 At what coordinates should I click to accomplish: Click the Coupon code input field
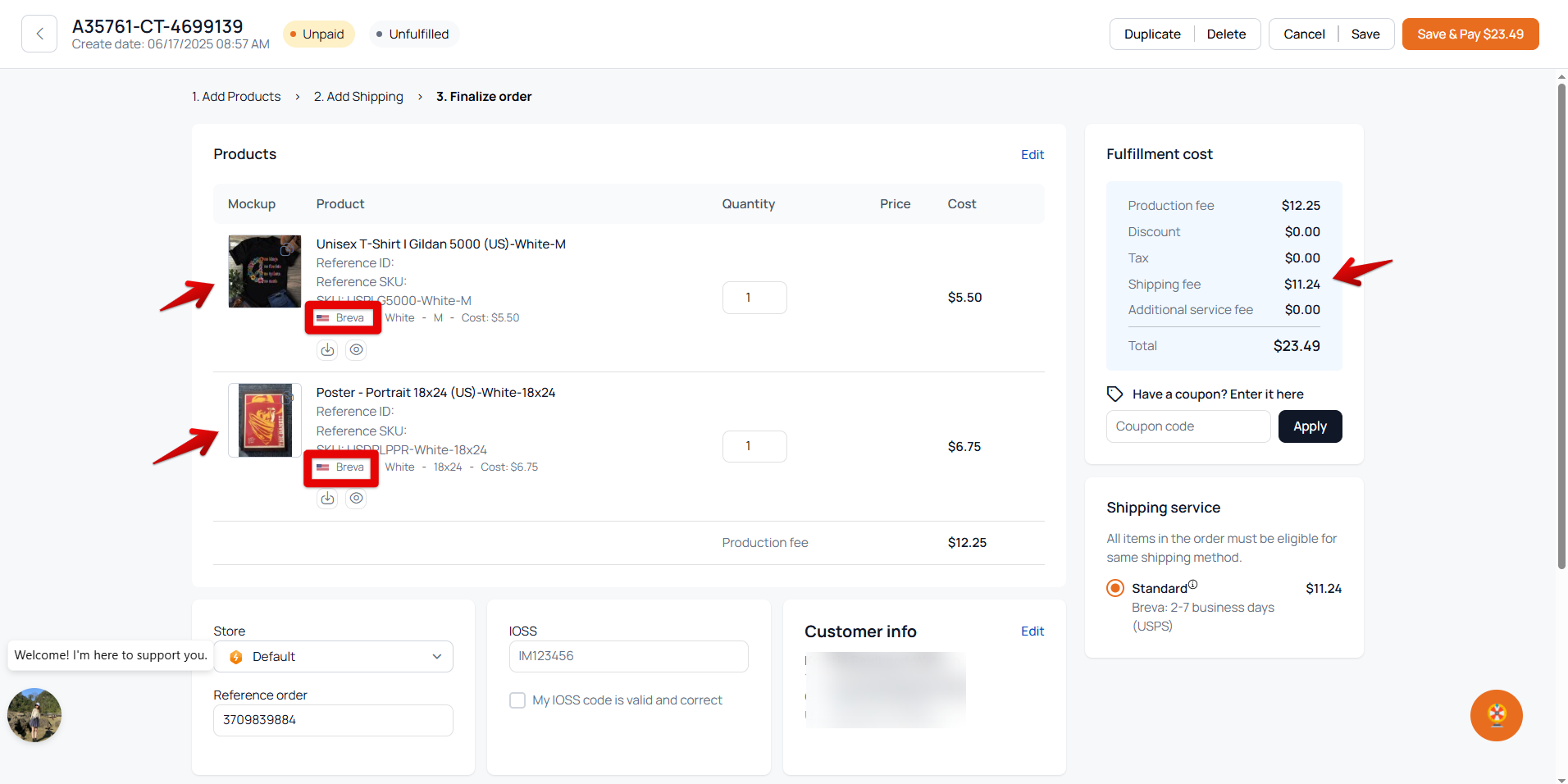(x=1187, y=426)
